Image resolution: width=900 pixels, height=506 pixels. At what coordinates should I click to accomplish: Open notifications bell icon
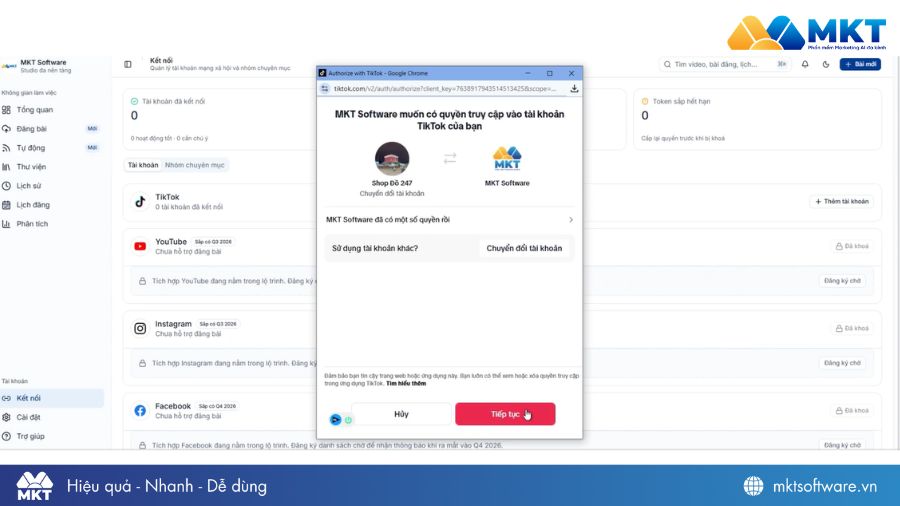coord(805,64)
